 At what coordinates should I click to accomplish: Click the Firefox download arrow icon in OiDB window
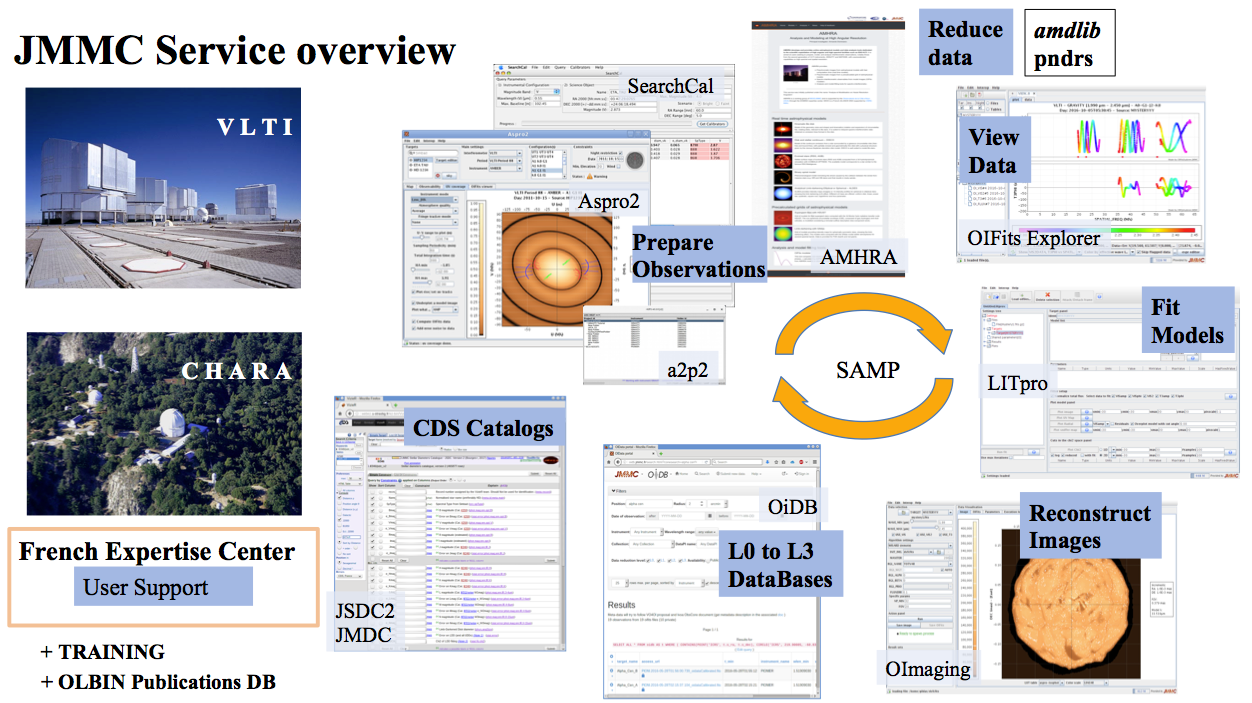[767, 462]
